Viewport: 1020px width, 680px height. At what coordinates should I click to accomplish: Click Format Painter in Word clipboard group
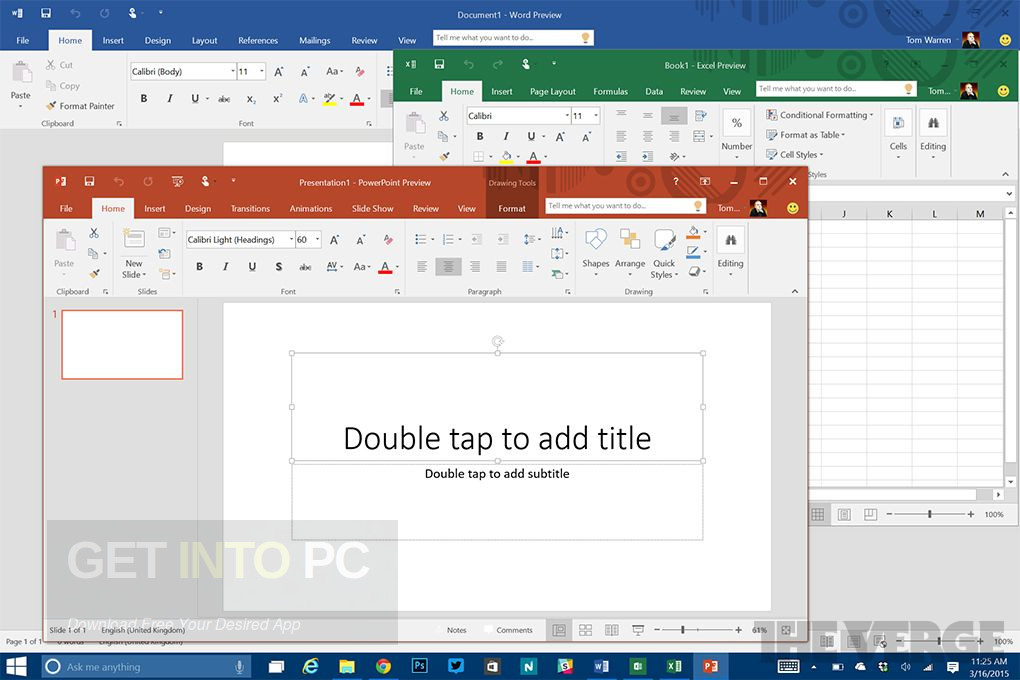tap(80, 105)
